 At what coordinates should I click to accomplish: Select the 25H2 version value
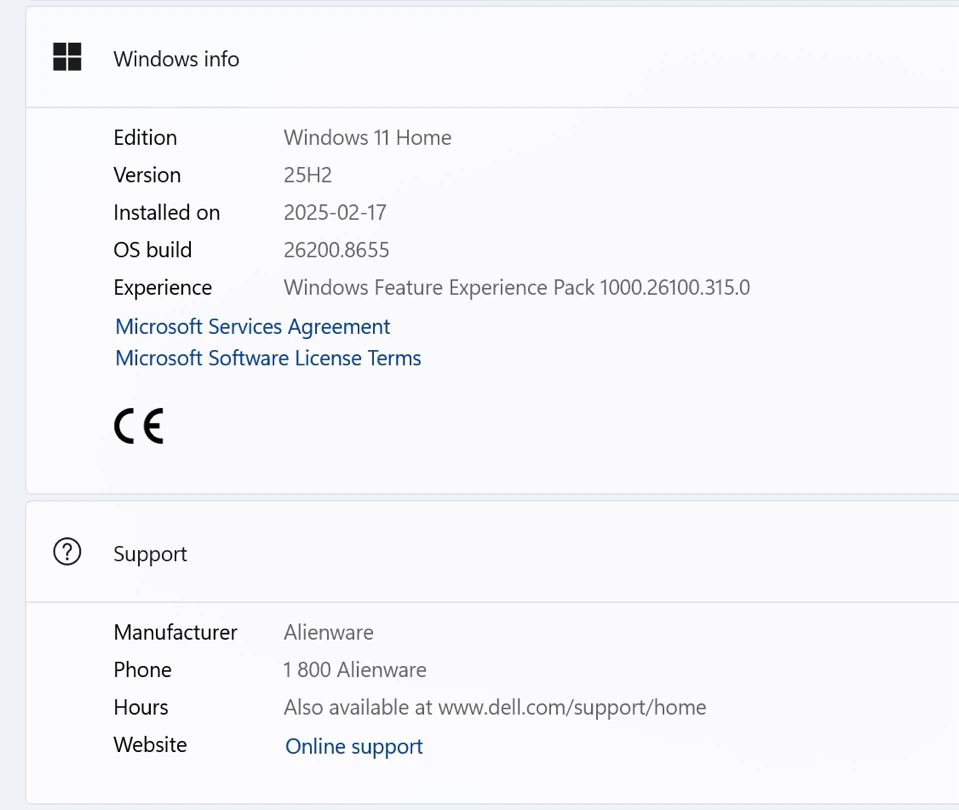tap(308, 175)
